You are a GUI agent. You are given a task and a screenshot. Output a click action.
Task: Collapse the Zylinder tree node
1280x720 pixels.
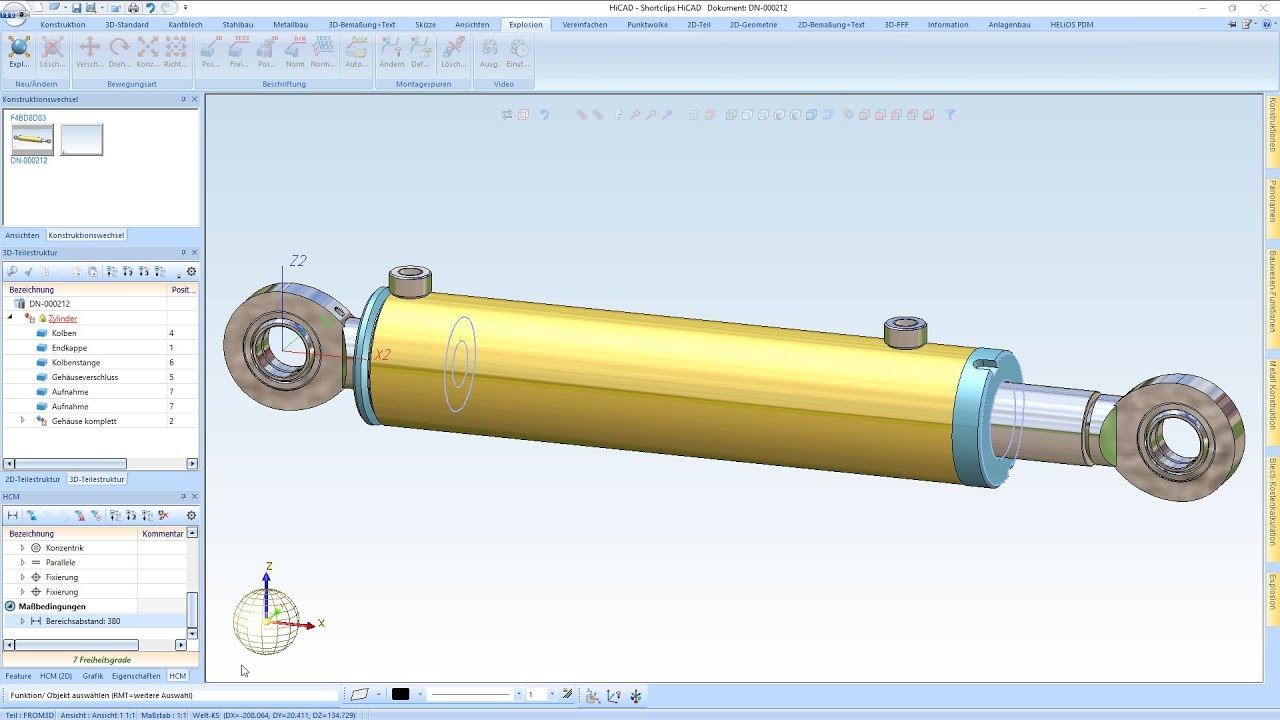pos(11,318)
